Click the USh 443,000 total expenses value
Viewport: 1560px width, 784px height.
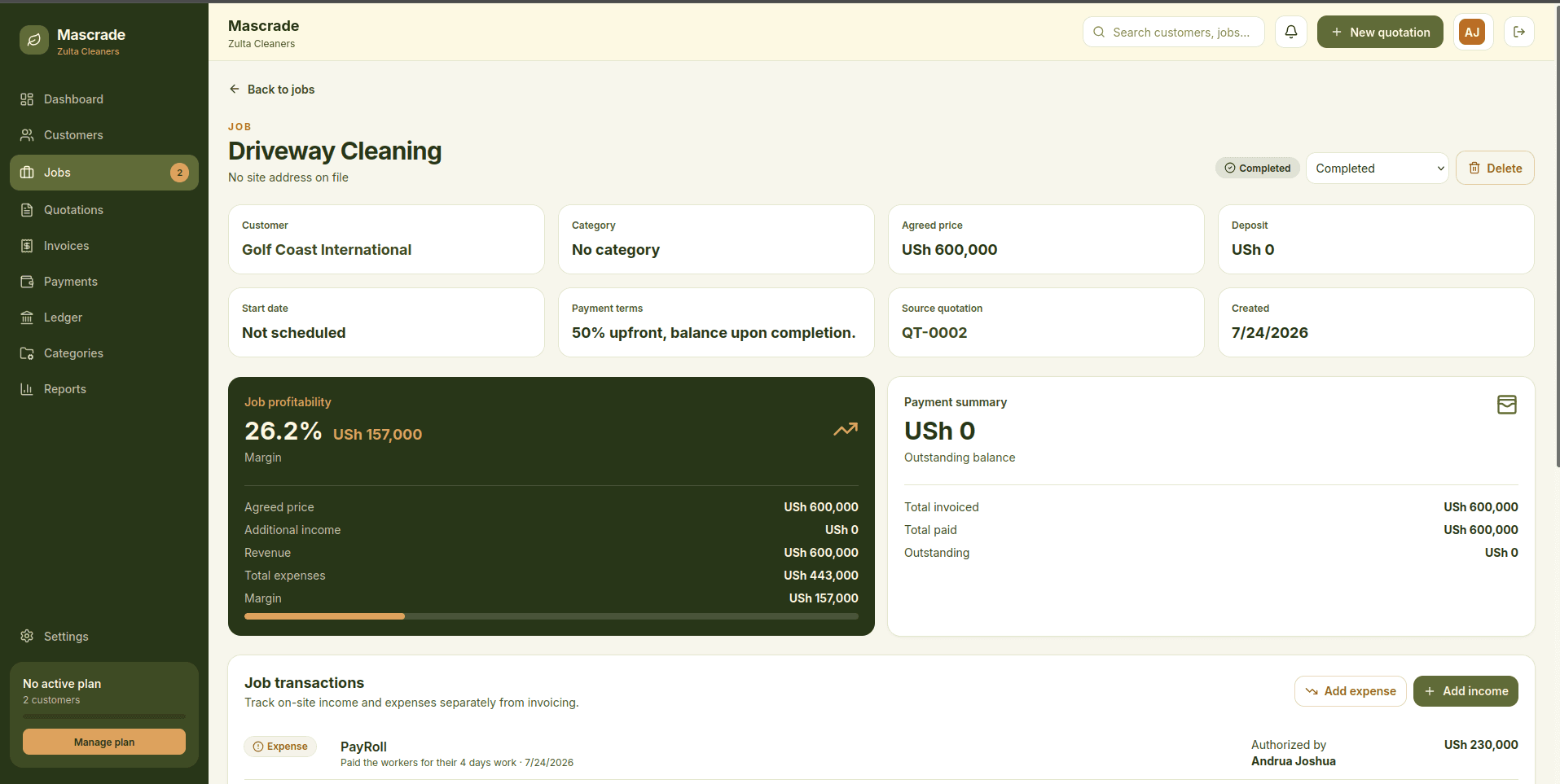coord(821,576)
